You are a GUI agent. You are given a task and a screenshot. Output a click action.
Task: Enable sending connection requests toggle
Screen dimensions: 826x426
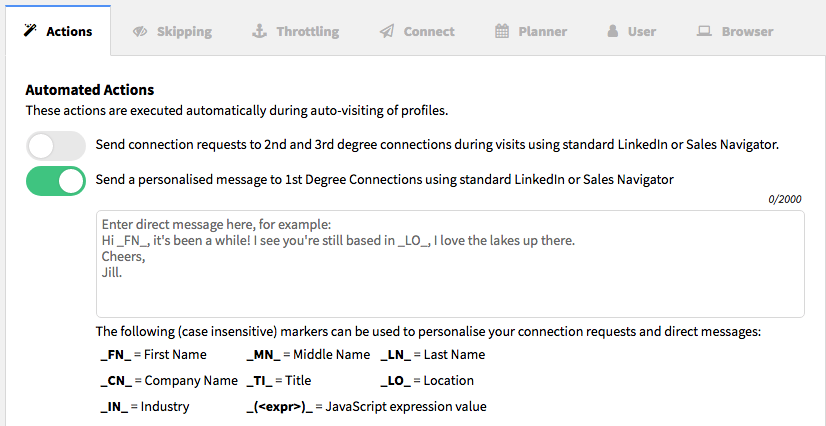click(56, 146)
